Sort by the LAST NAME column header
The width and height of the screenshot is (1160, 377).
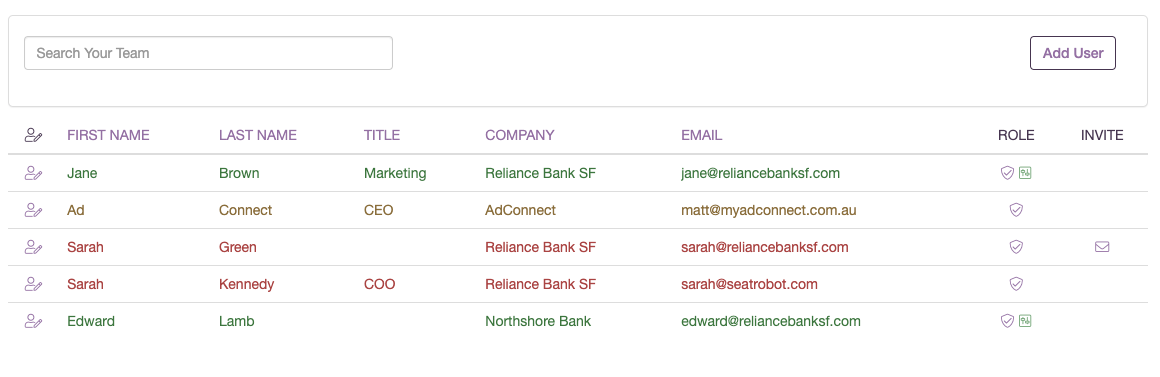point(257,135)
